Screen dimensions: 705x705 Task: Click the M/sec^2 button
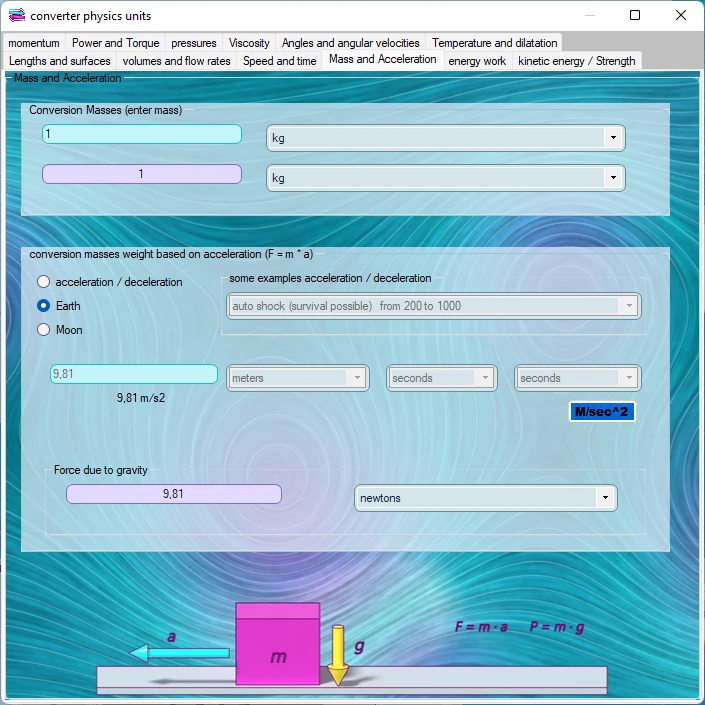coord(602,411)
